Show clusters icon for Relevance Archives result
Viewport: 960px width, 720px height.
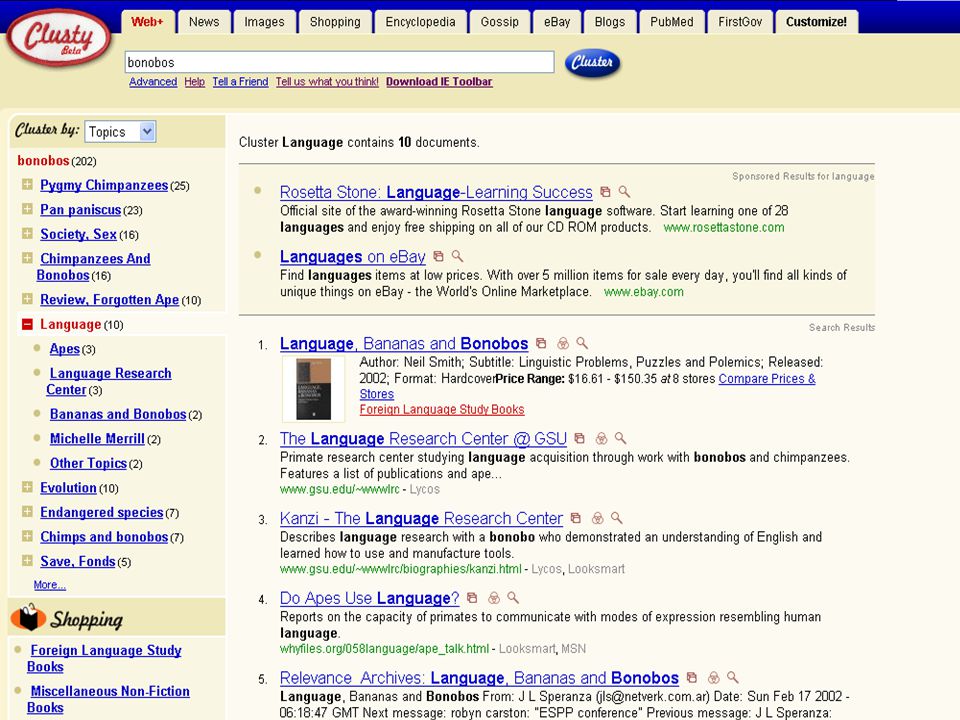pos(713,677)
